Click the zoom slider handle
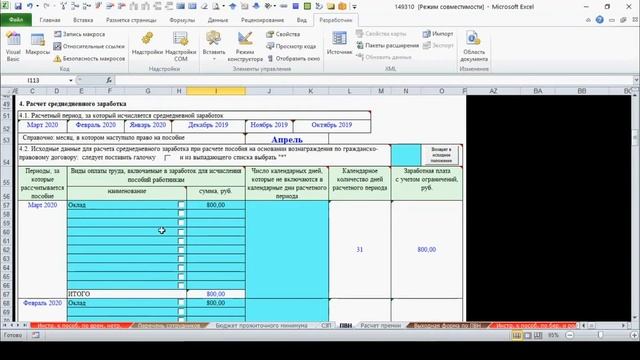Image resolution: width=640 pixels, height=360 pixels. [x=600, y=336]
